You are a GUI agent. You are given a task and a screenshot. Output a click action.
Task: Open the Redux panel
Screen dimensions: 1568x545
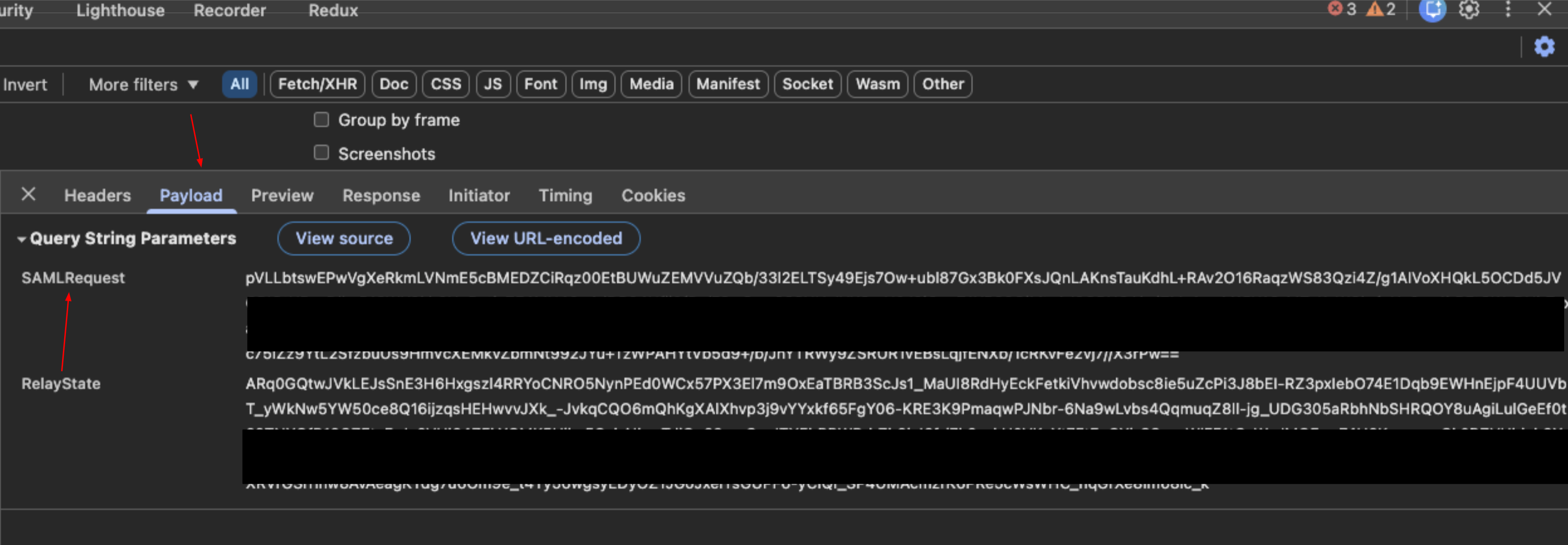pyautogui.click(x=333, y=10)
